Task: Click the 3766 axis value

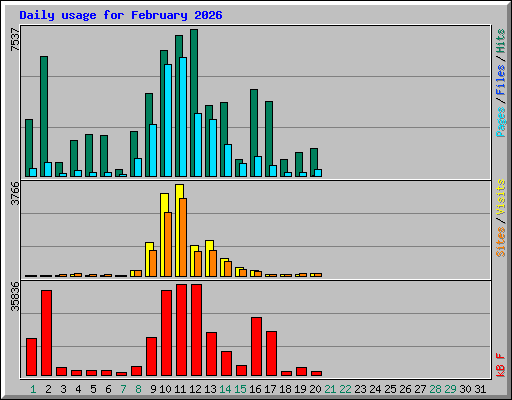Action: [15, 194]
